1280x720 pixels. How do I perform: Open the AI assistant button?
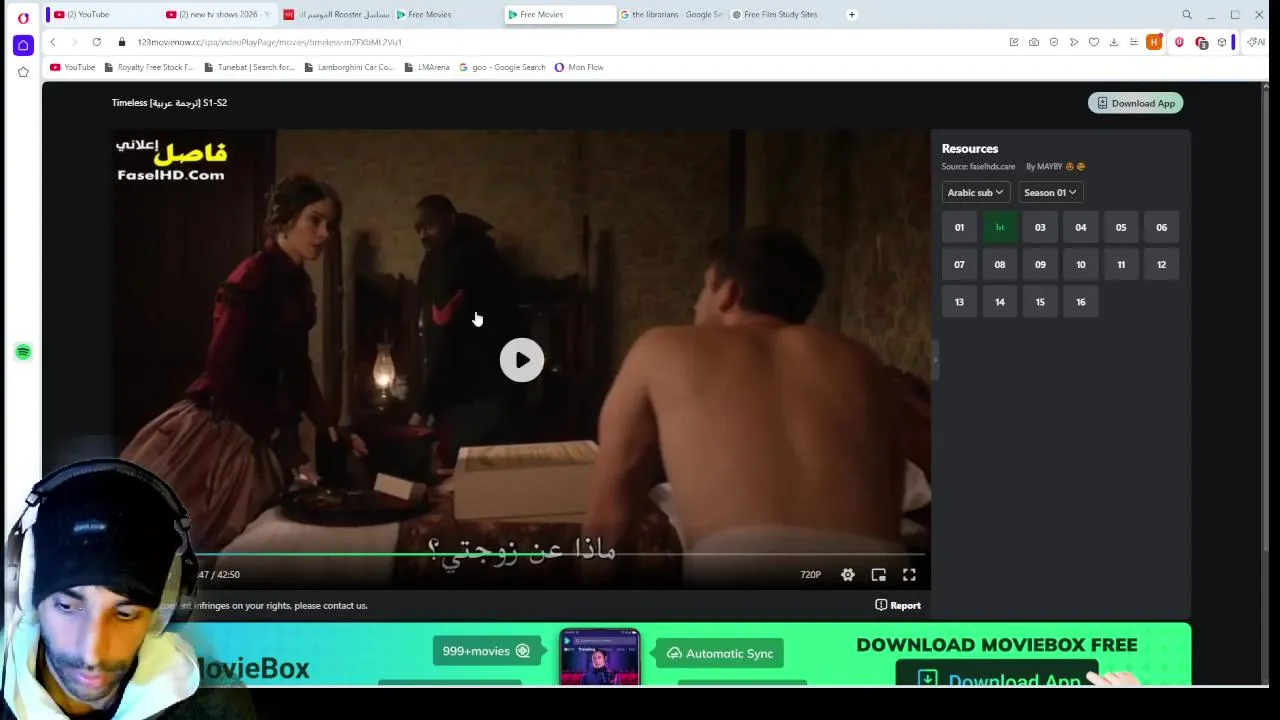click(1255, 42)
